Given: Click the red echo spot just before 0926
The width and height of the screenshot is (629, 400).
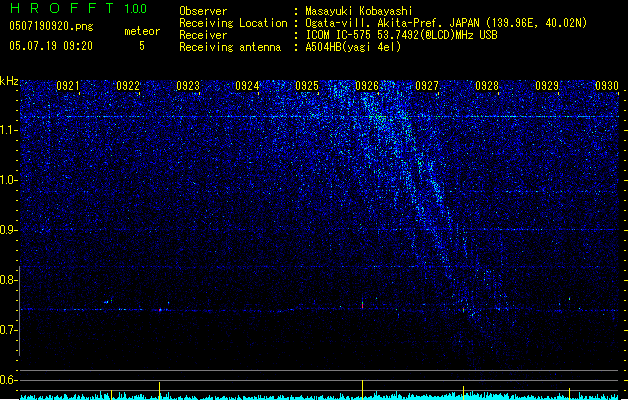Looking at the screenshot, I should tap(363, 306).
